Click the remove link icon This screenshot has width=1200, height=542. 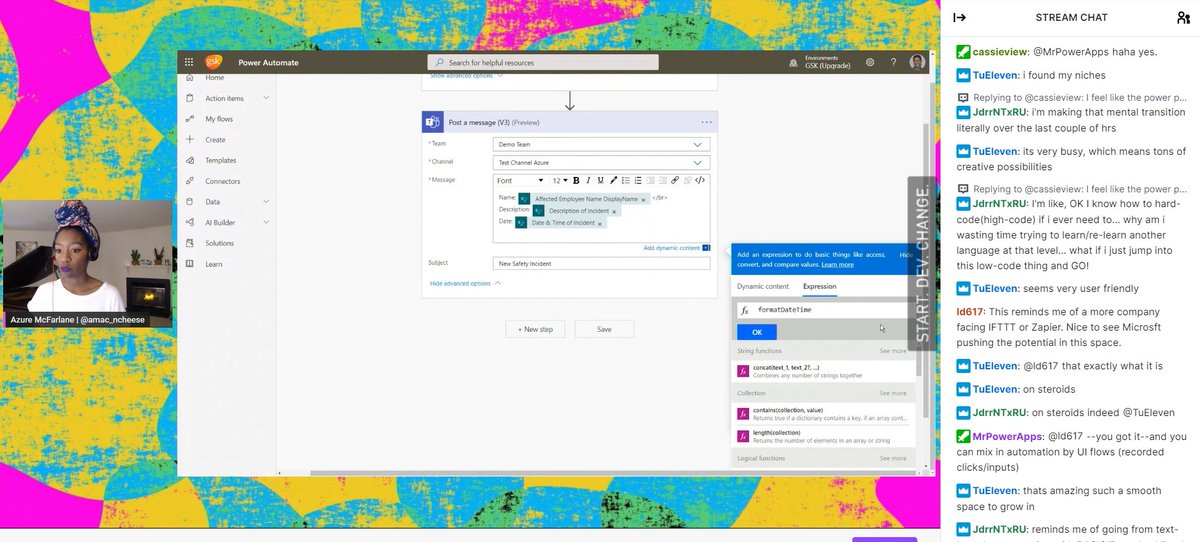pos(687,181)
